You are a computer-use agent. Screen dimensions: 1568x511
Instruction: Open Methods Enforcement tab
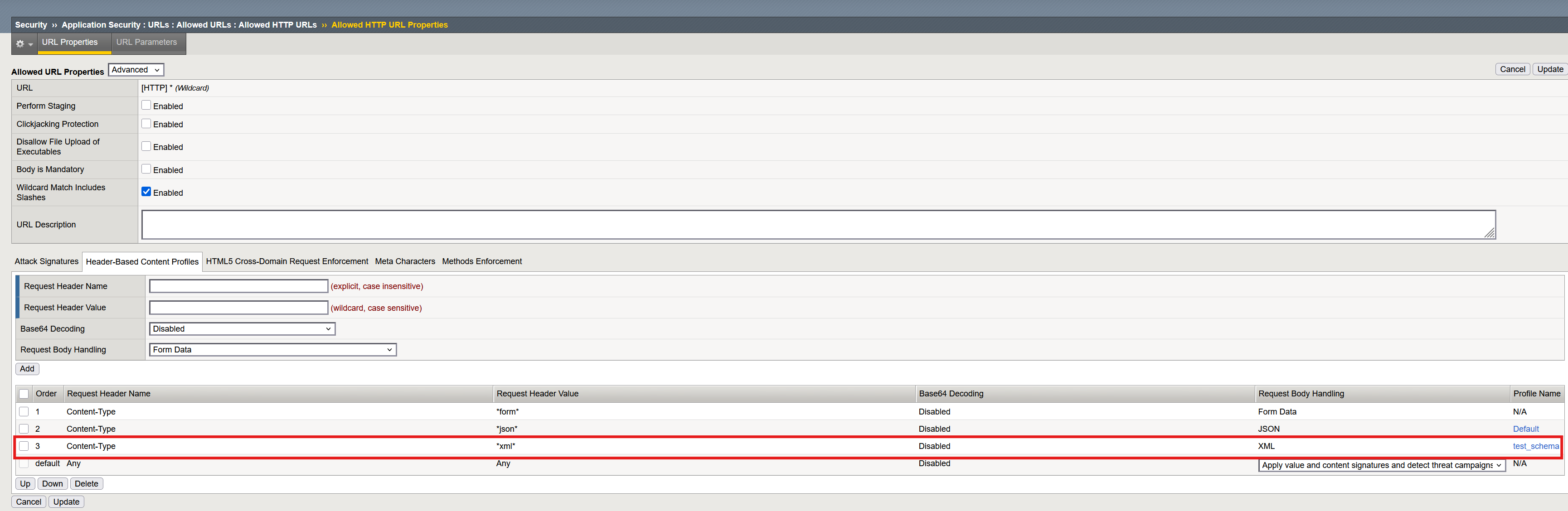point(481,261)
